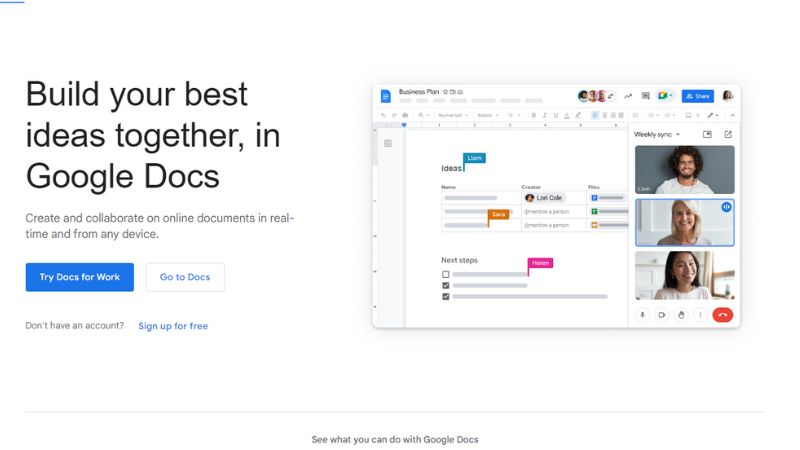The width and height of the screenshot is (800, 450).
Task: Click the Next steps heading in the document
Action: click(459, 260)
